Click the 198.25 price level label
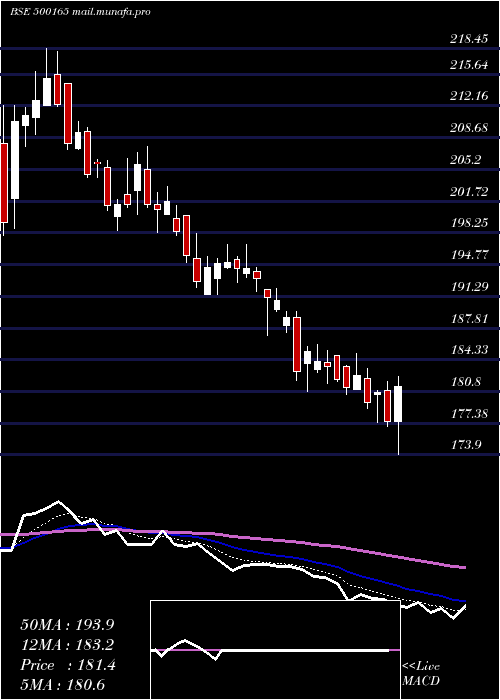 (469, 223)
